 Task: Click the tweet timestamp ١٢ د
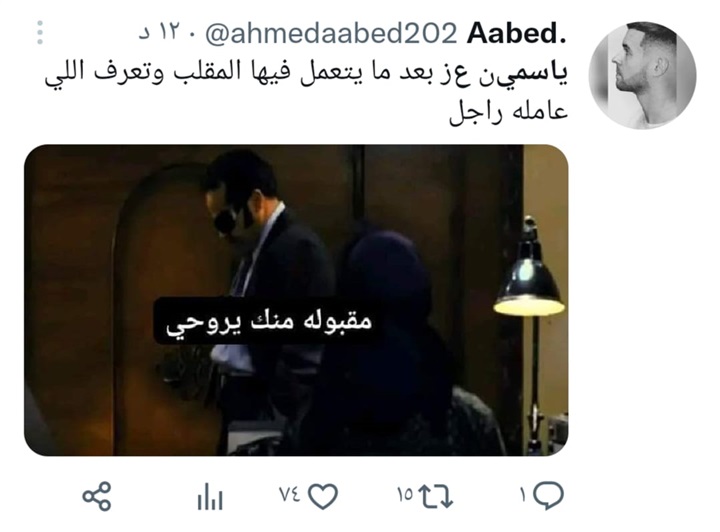(x=161, y=33)
